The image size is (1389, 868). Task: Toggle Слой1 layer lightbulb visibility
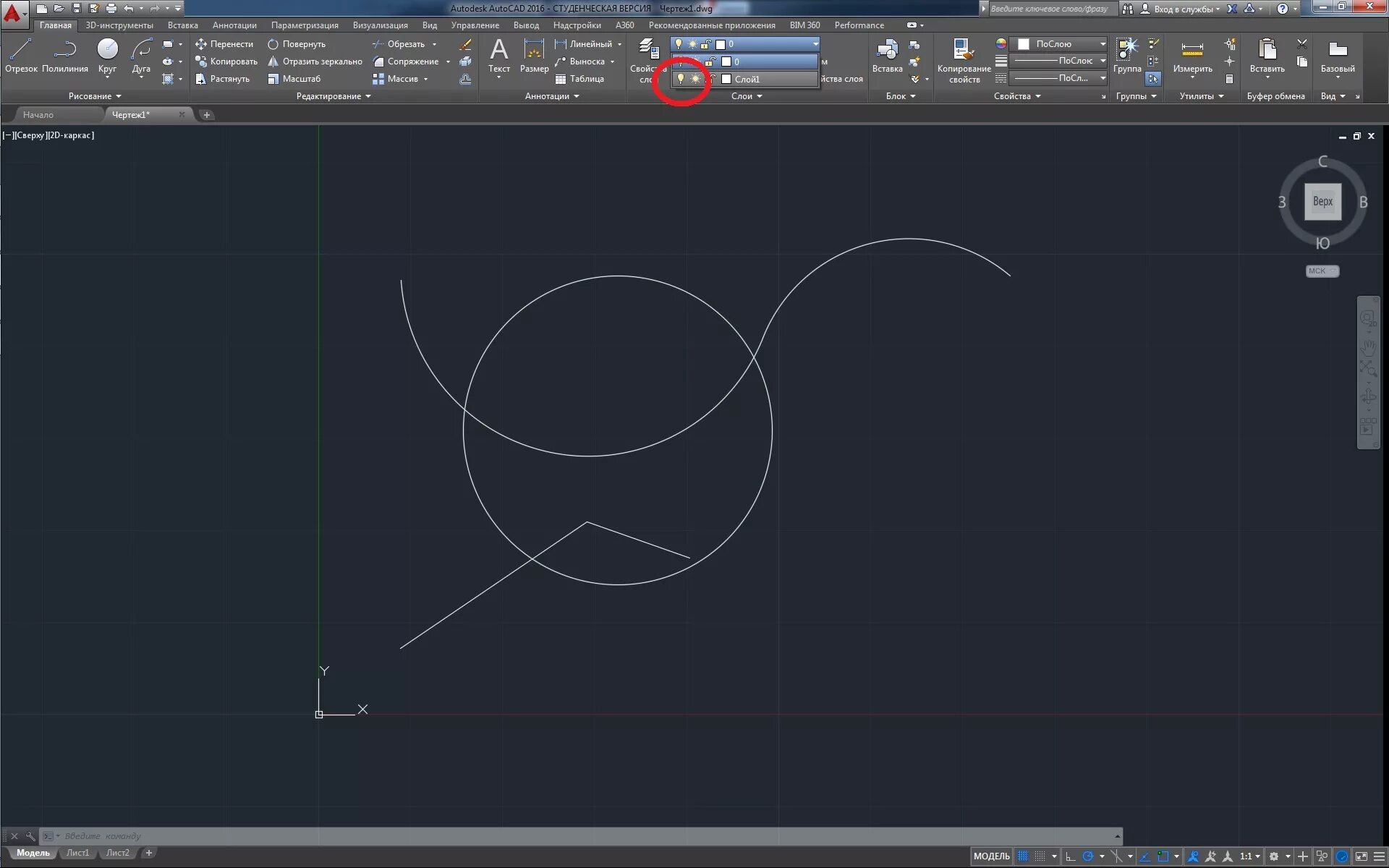point(680,79)
